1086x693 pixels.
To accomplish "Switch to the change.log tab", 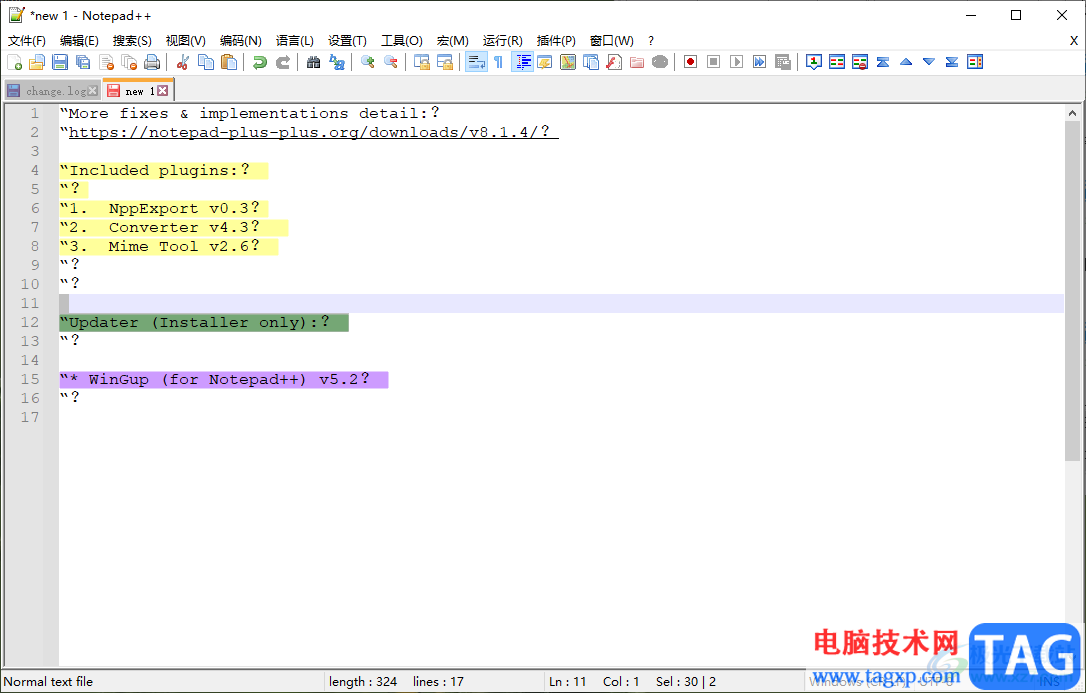I will [x=55, y=91].
